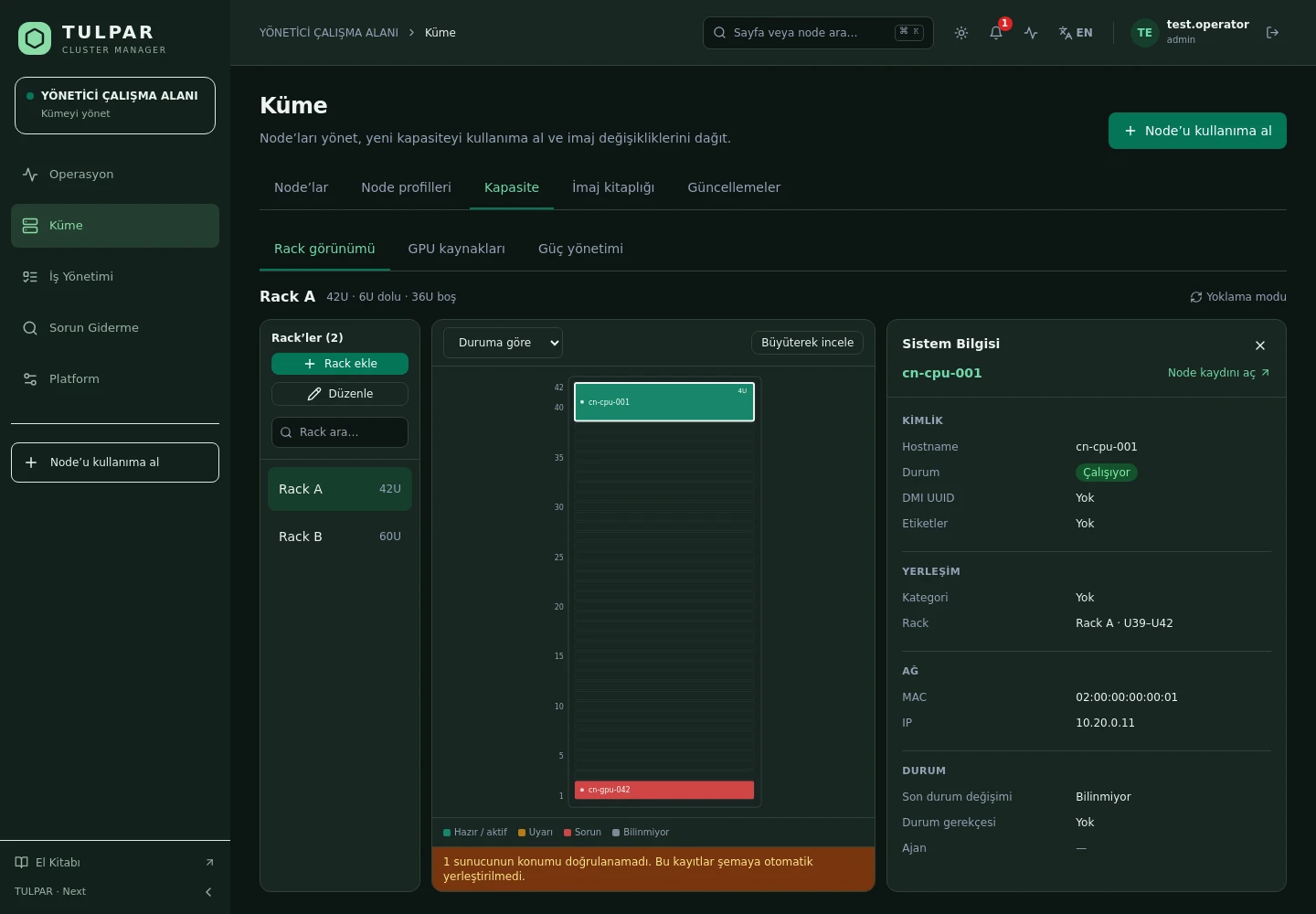Select Rack B in the rack list
1316x914 pixels.
click(x=340, y=537)
